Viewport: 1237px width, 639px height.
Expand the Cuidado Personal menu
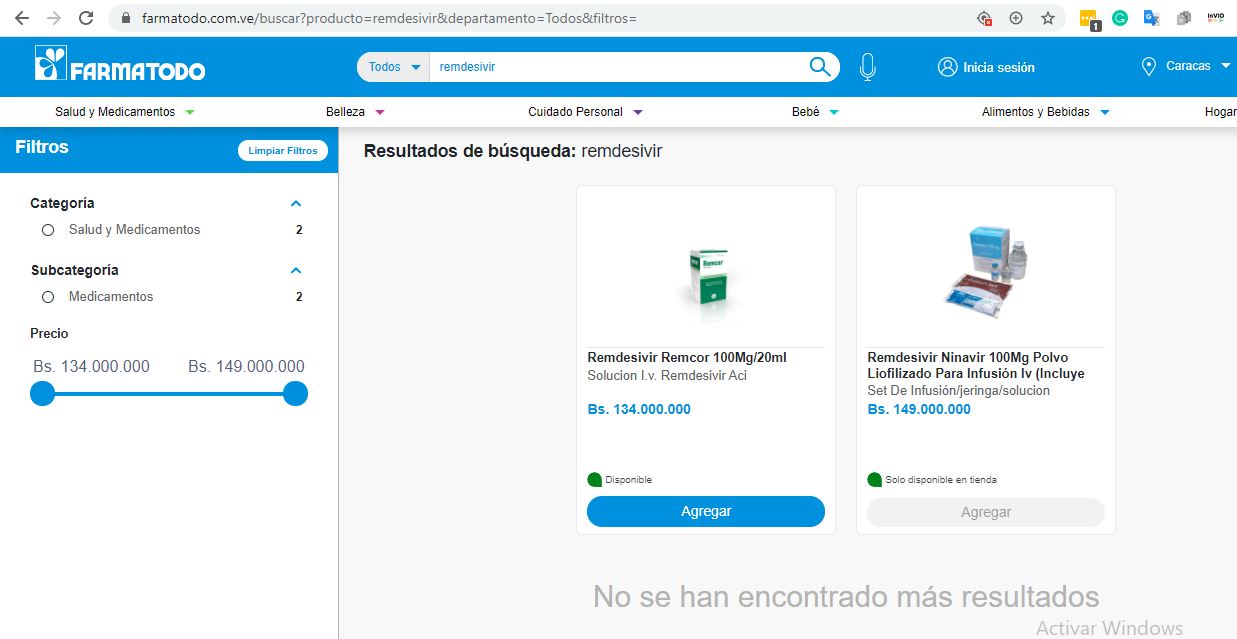click(x=586, y=112)
